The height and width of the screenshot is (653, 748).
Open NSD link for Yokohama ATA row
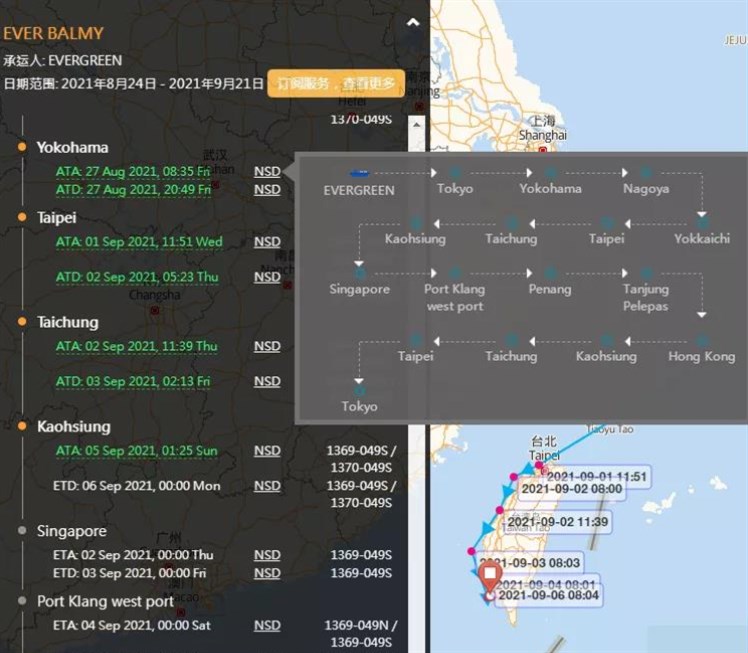[267, 171]
